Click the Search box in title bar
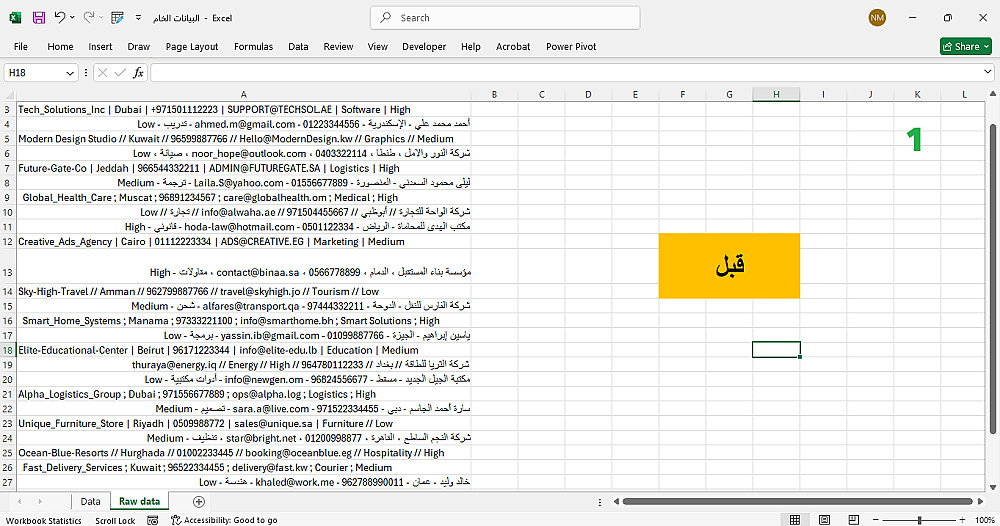 (505, 18)
